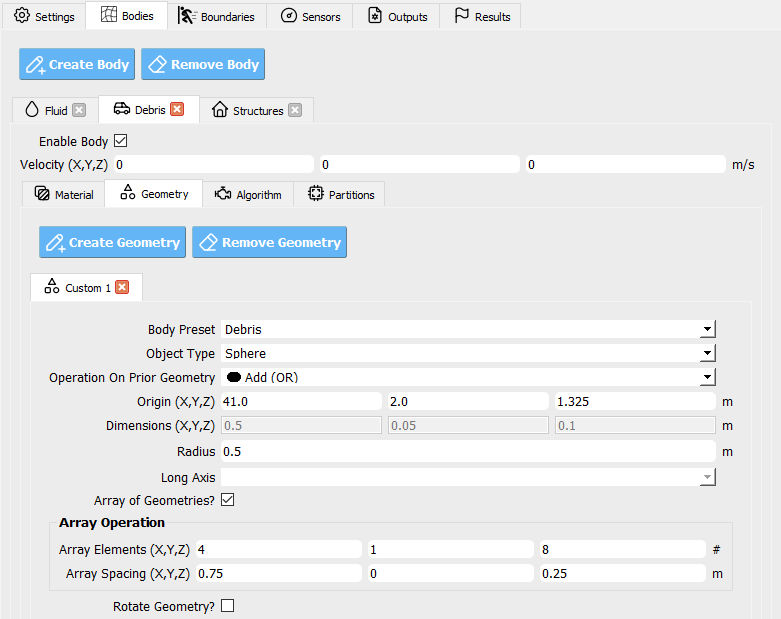Click the pencil icon on Create Body
This screenshot has height=619, width=781.
36,65
